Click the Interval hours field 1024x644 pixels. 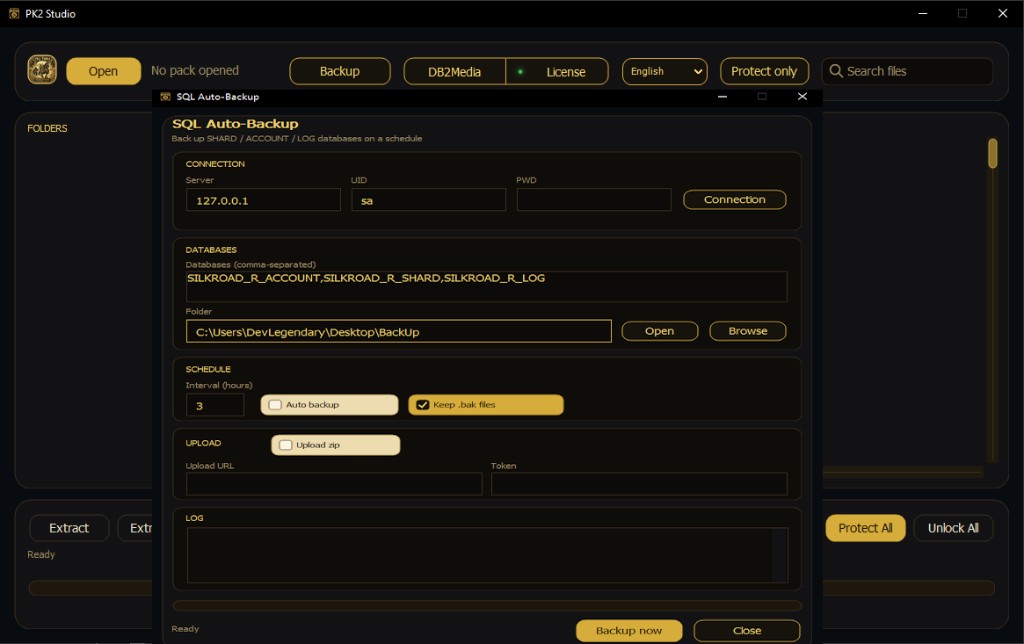[215, 405]
